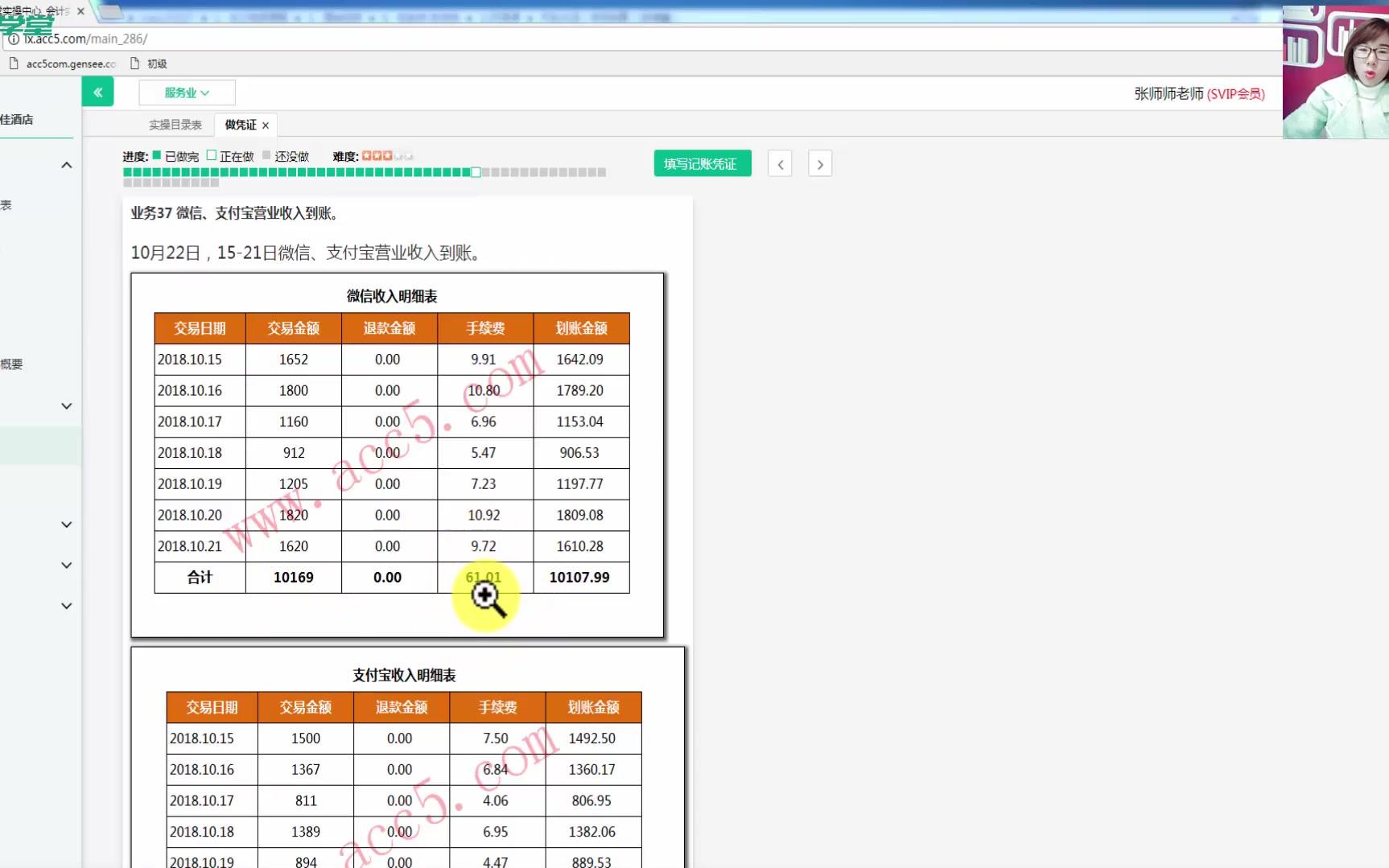1389x868 pixels.
Task: Click the 1360.17 cell in 支付宝 table
Action: (592, 770)
